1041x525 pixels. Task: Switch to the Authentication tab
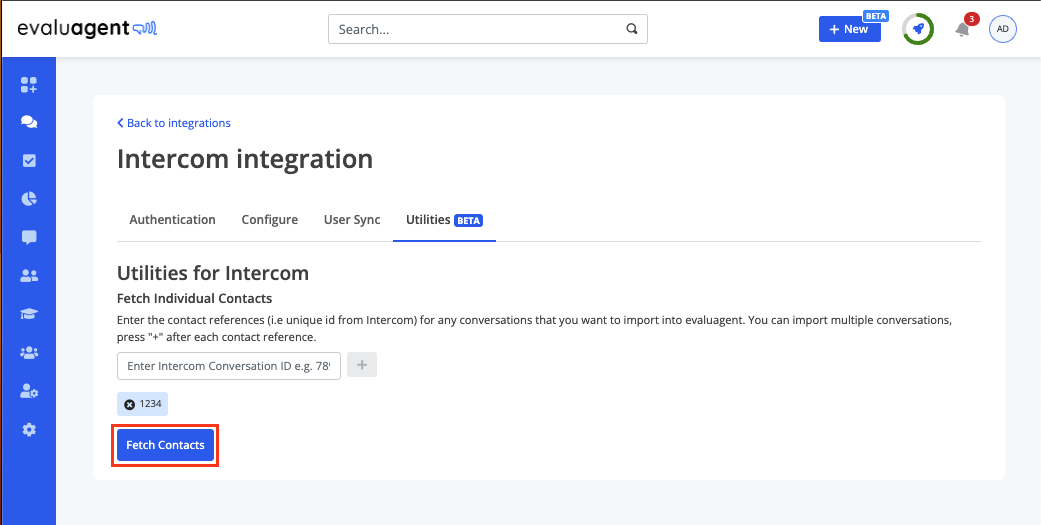(173, 220)
